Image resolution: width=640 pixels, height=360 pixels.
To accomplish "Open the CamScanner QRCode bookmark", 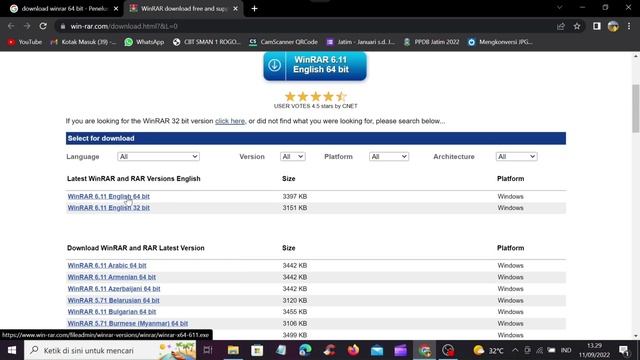I will point(283,42).
